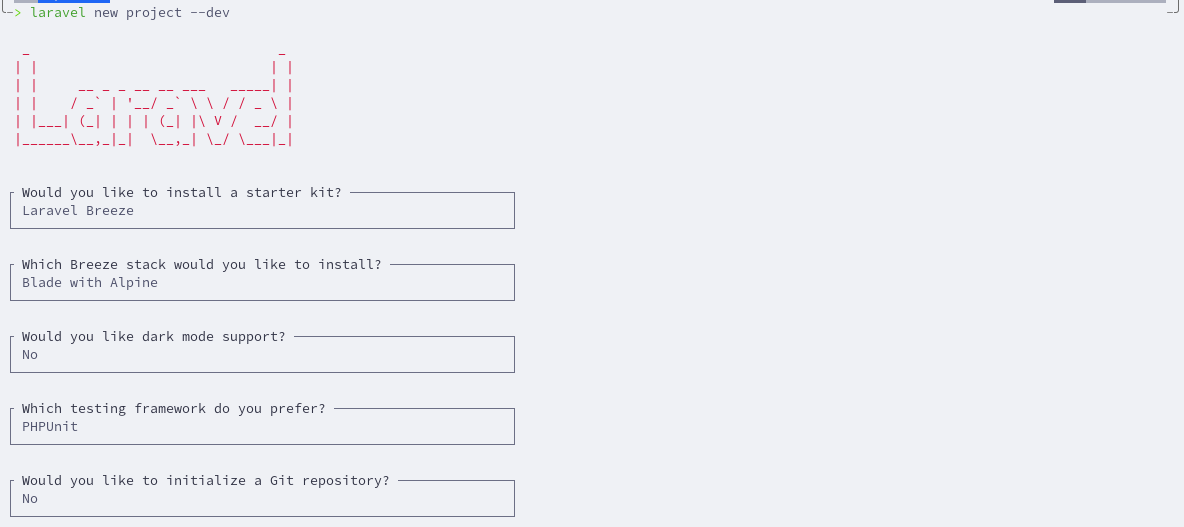Click the gray prompt segment beside the blue one
The image size is (1184, 527).
26,2
